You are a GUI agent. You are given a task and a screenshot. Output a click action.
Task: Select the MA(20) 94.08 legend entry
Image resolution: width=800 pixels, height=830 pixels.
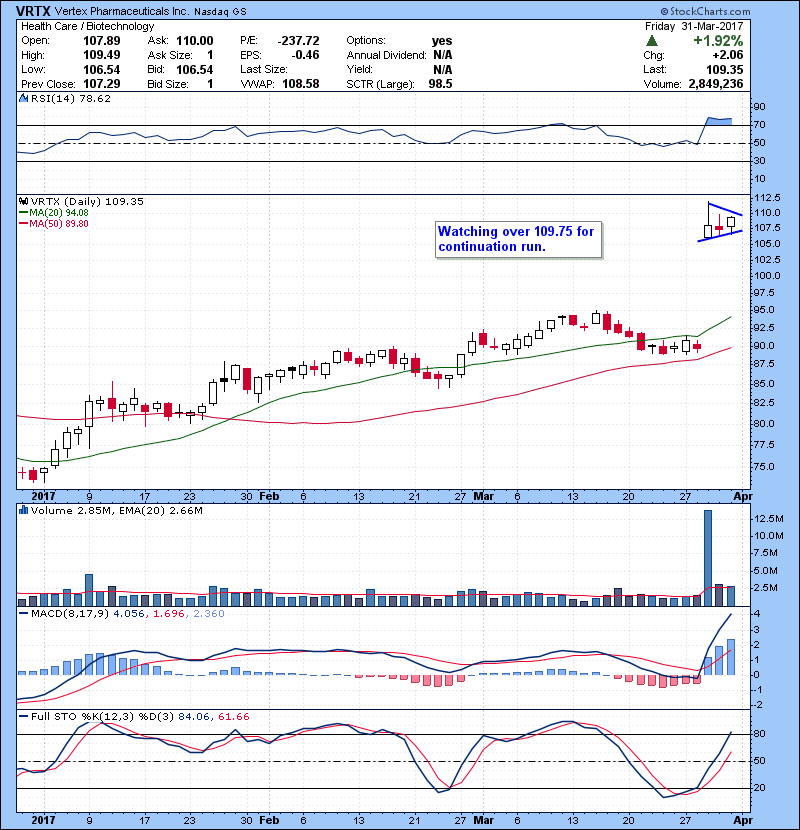[x=54, y=212]
